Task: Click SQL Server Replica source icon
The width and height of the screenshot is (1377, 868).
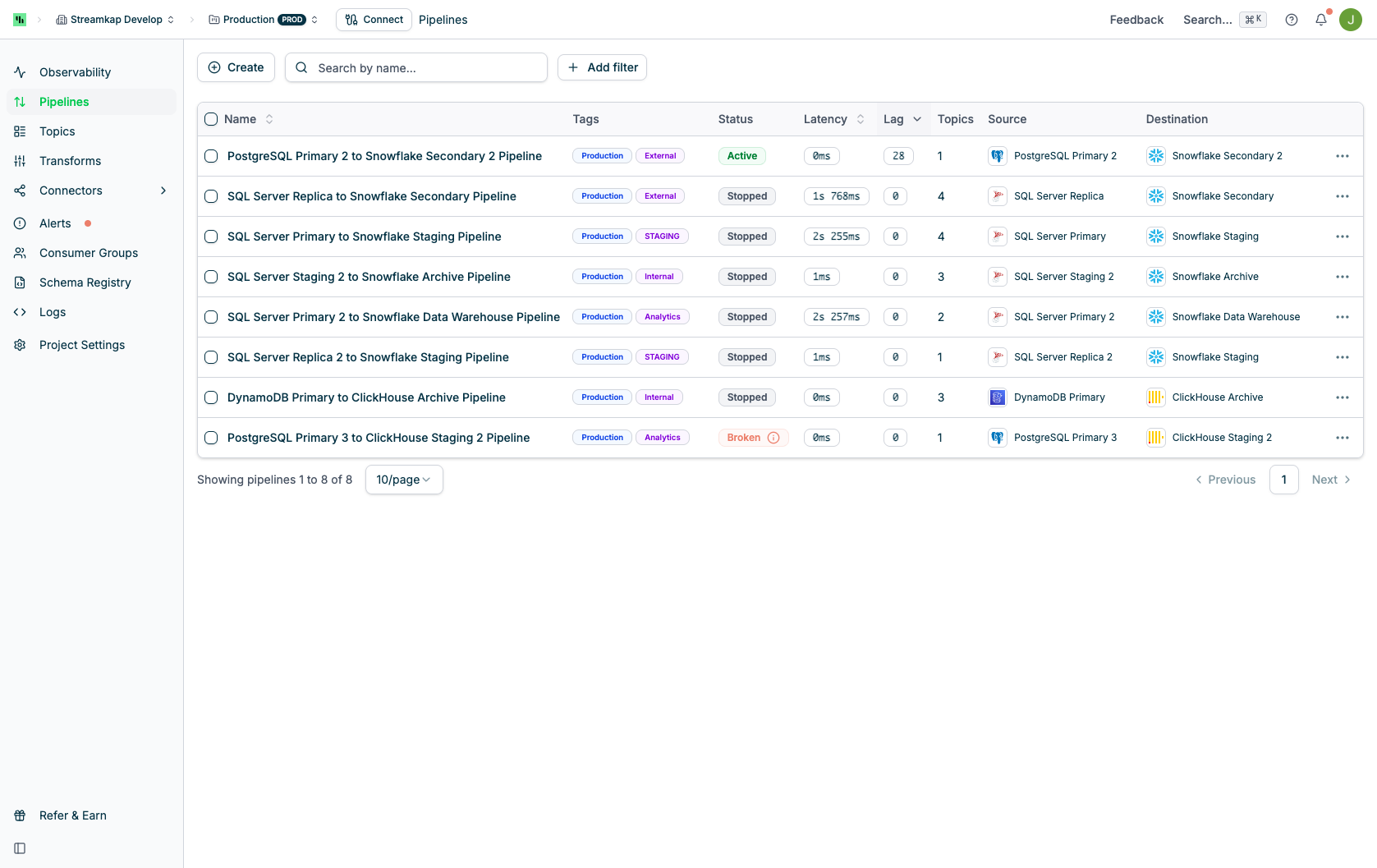Action: point(998,196)
